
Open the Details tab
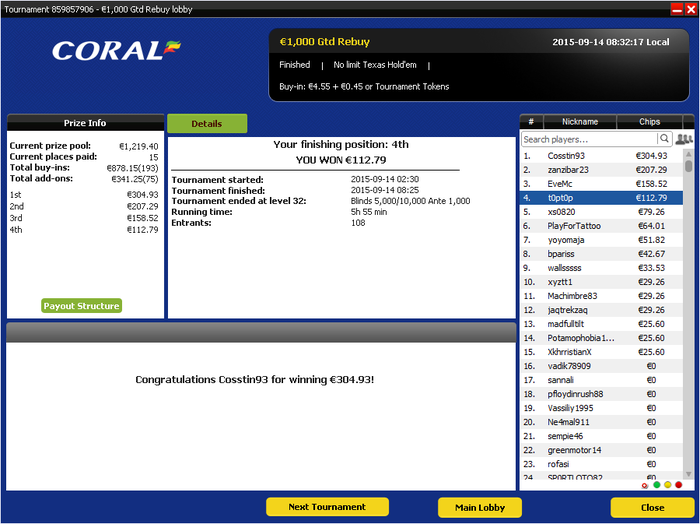[207, 124]
